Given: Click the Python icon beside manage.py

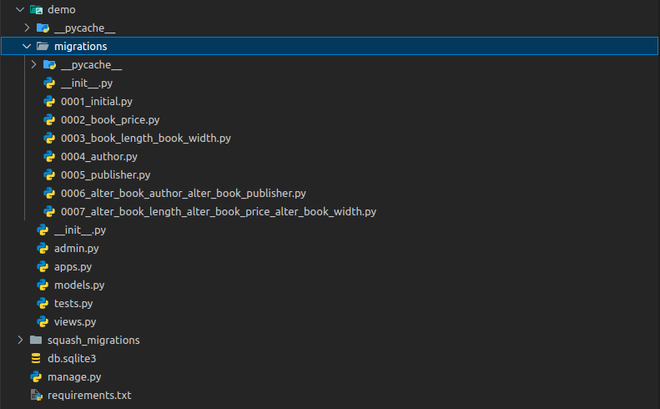Looking at the screenshot, I should (x=36, y=377).
